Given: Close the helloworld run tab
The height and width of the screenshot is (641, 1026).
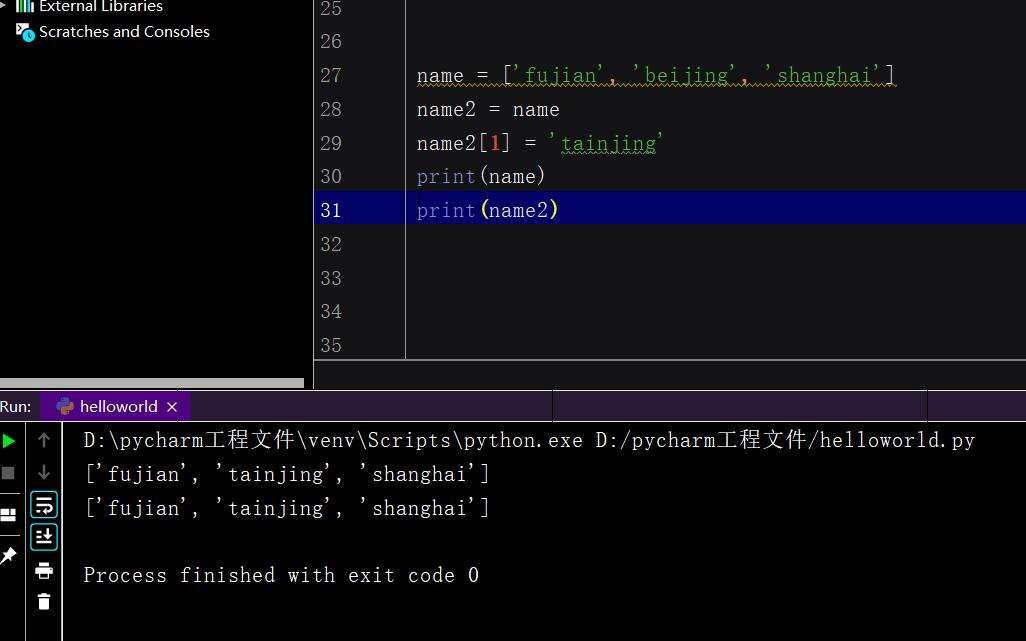Looking at the screenshot, I should [x=172, y=406].
